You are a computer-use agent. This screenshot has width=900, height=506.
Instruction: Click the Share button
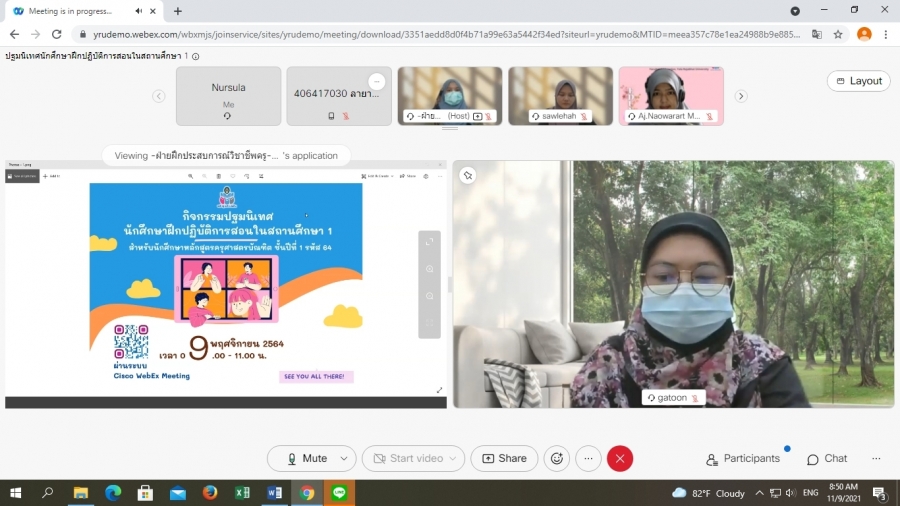tap(504, 458)
